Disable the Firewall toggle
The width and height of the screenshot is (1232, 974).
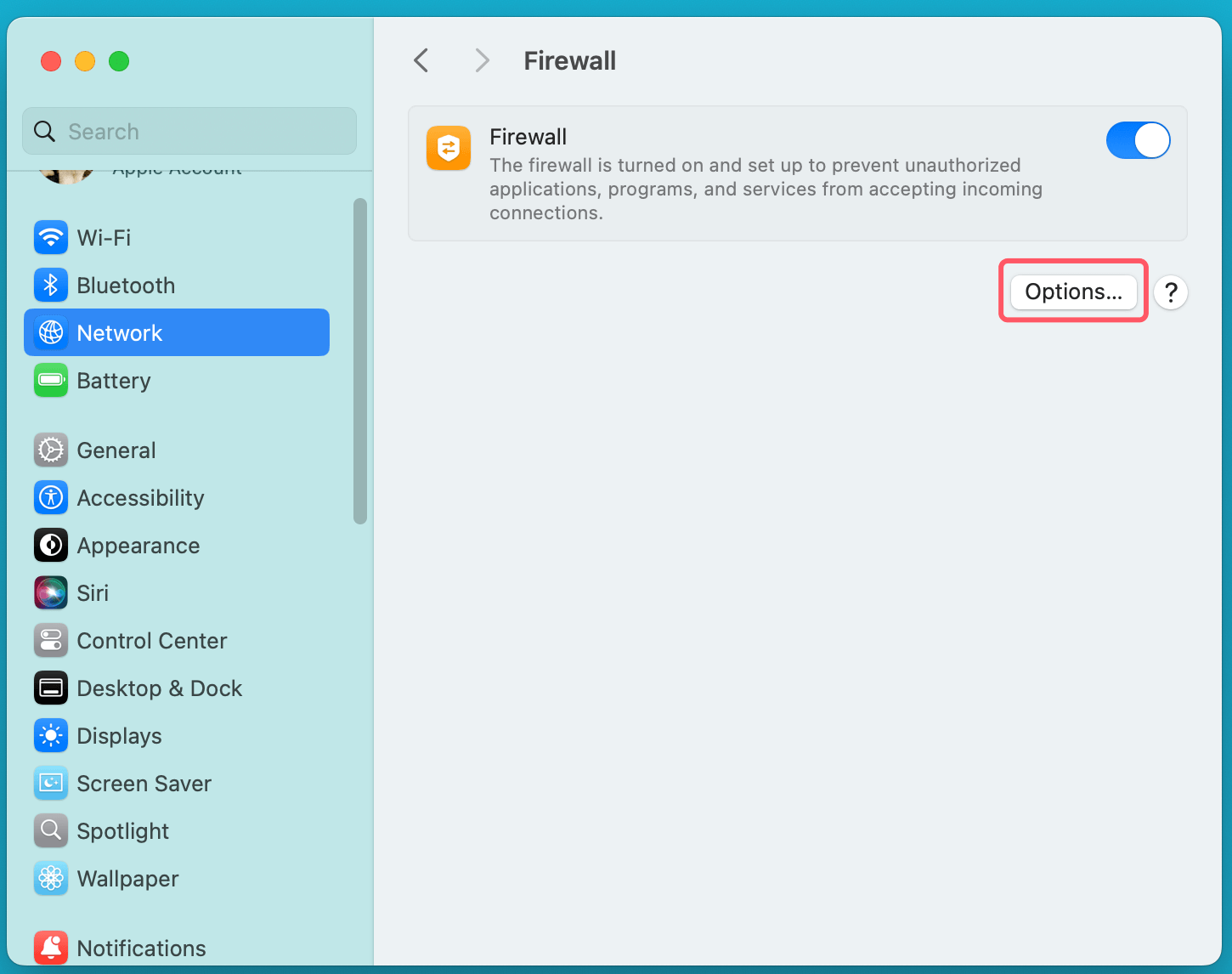[x=1138, y=140]
